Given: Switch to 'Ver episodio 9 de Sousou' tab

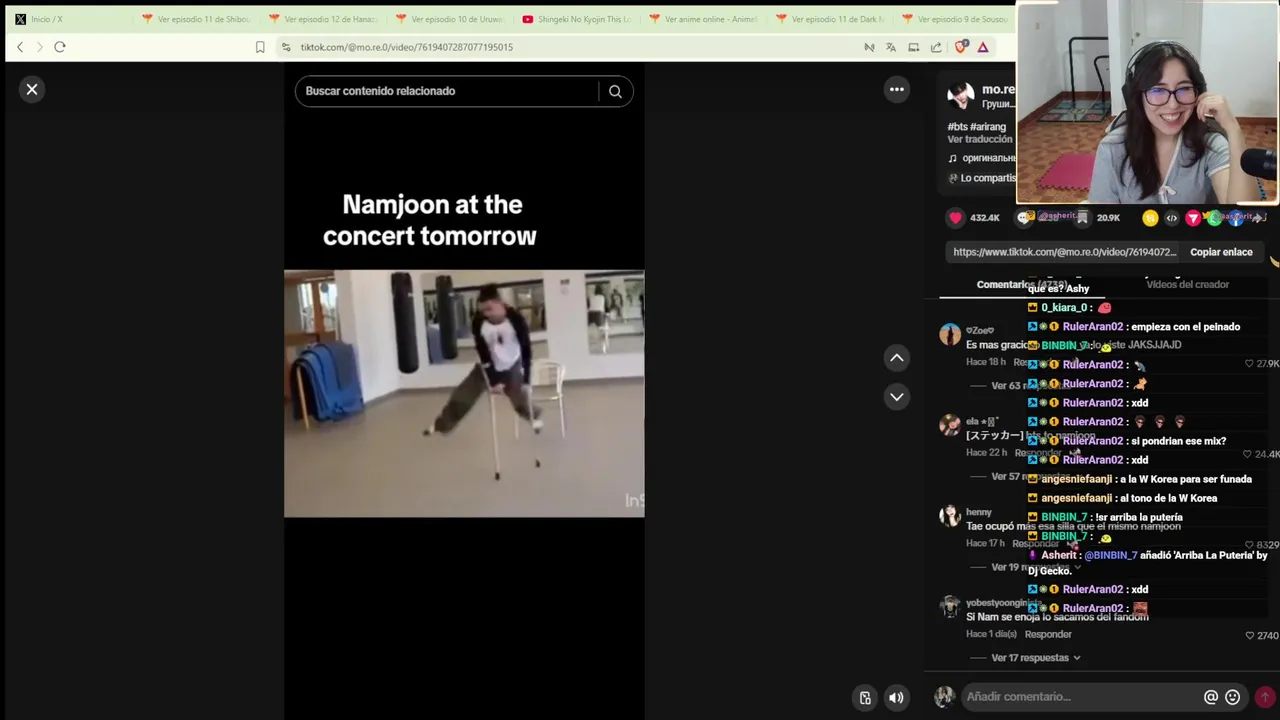Looking at the screenshot, I should 955,19.
